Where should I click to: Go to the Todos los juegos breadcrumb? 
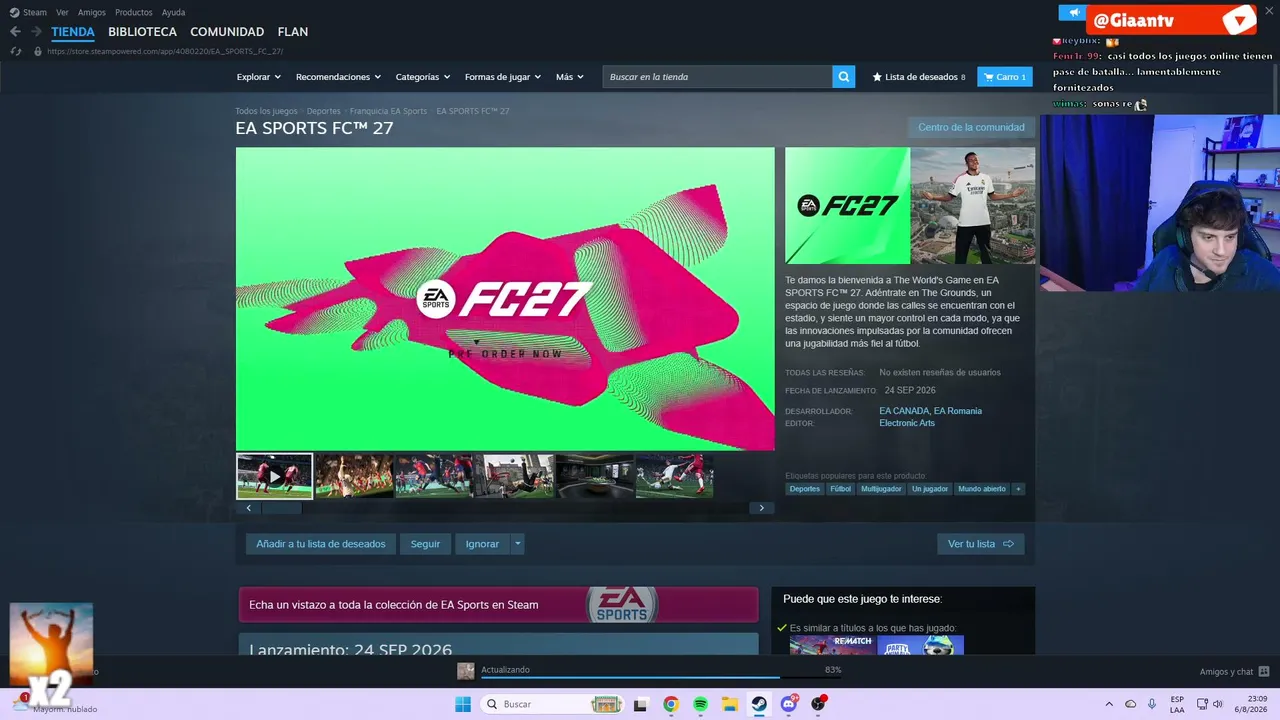click(266, 111)
